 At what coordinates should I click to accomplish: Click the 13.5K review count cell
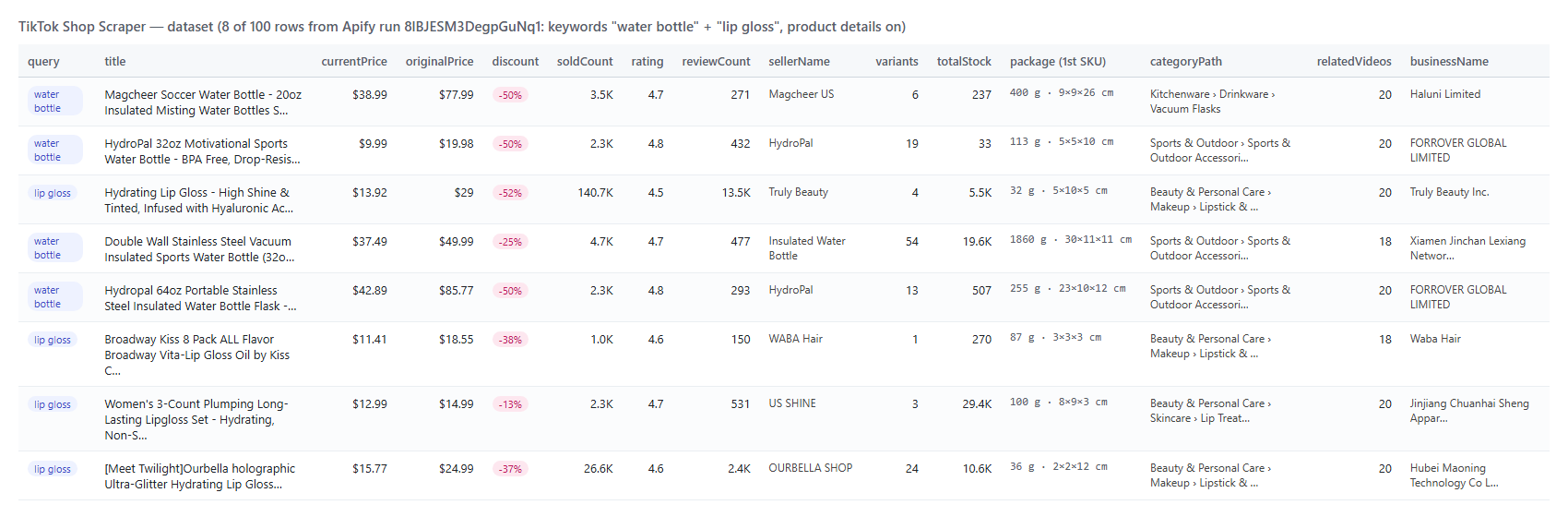pyautogui.click(x=736, y=193)
